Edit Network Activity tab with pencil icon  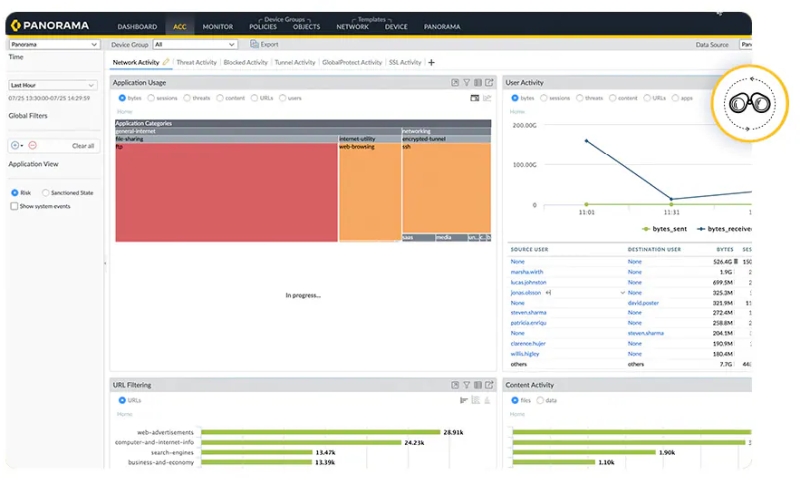166,62
